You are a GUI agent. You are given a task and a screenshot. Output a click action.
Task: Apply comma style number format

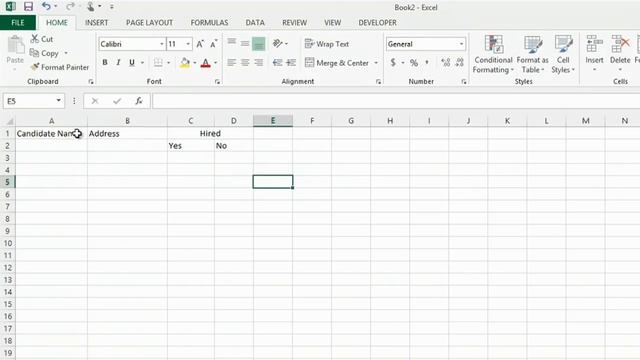point(427,62)
